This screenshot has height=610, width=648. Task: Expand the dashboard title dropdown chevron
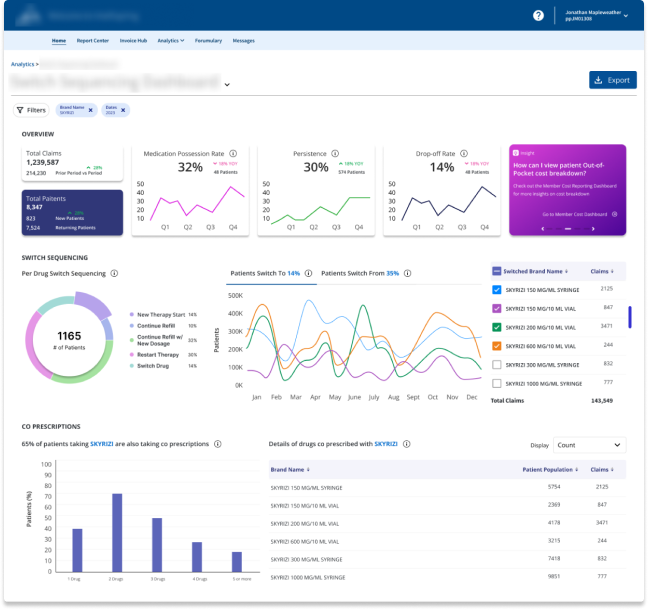(x=227, y=85)
